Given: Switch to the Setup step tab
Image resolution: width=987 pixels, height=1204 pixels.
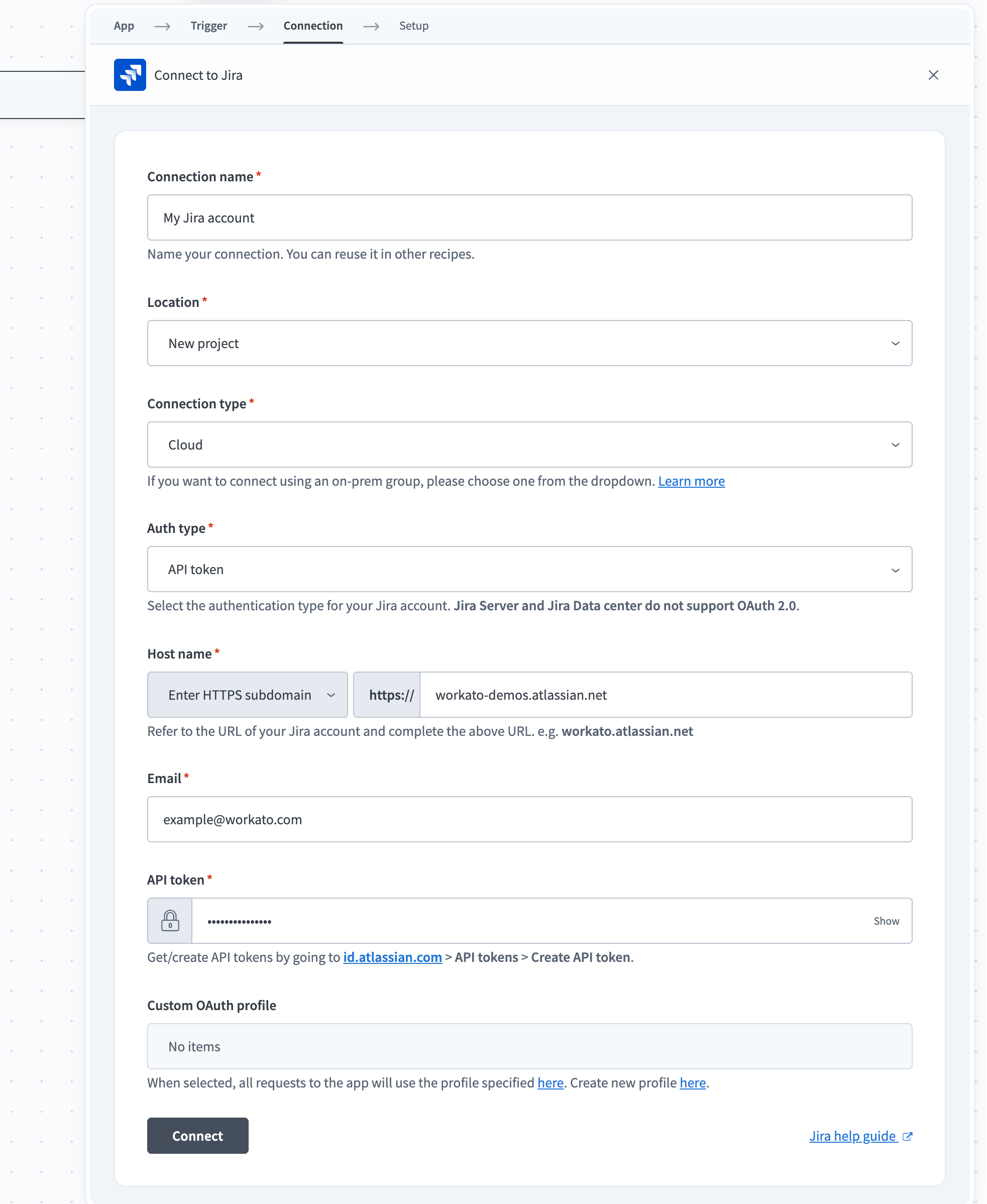Looking at the screenshot, I should pyautogui.click(x=414, y=26).
